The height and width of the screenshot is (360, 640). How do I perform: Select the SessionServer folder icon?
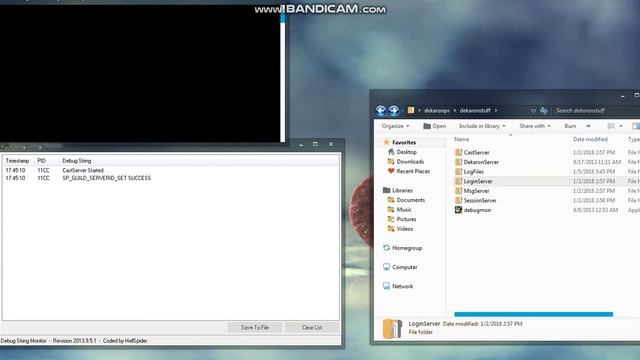(x=458, y=200)
